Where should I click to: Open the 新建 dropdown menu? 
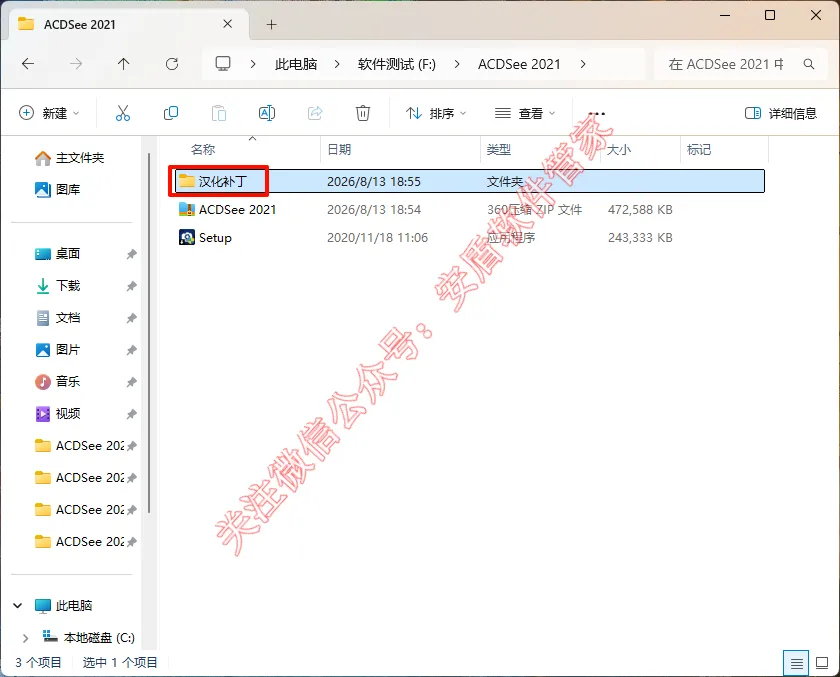click(49, 113)
